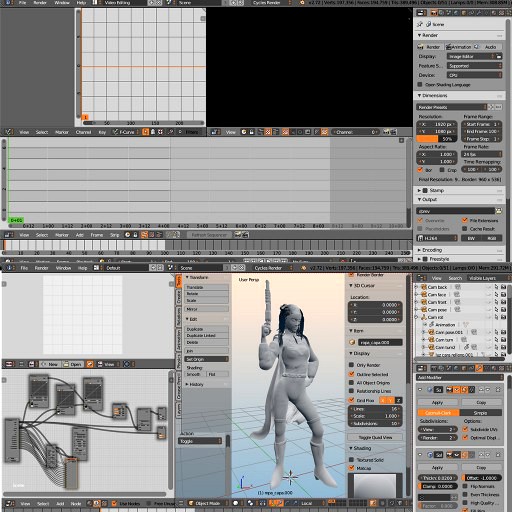
Task: Toggle Matcap shading checkbox
Action: 351,468
